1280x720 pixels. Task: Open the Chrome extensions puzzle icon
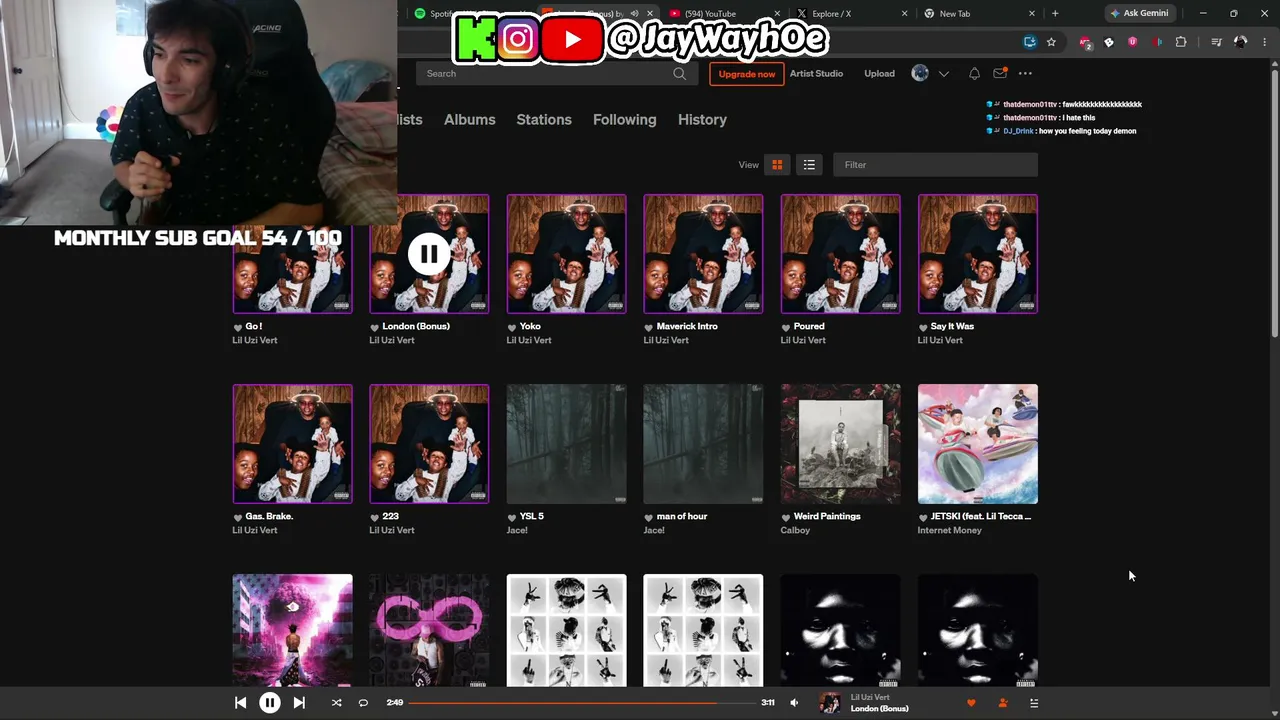1181,42
